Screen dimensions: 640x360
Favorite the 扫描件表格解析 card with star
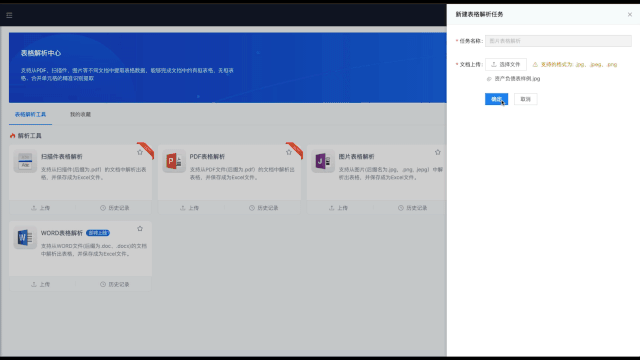tap(140, 152)
